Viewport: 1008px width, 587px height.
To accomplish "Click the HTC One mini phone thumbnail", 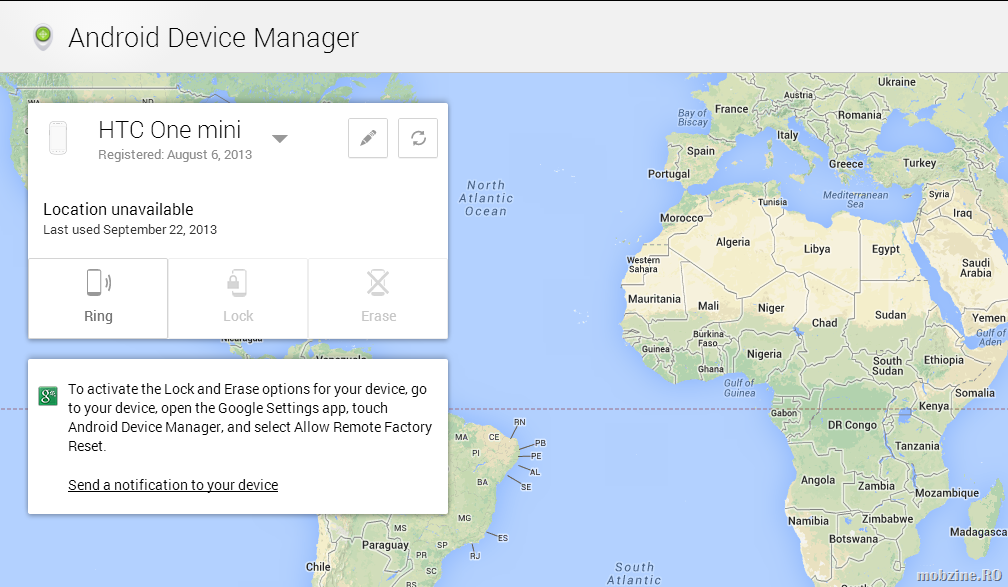I will point(58,138).
